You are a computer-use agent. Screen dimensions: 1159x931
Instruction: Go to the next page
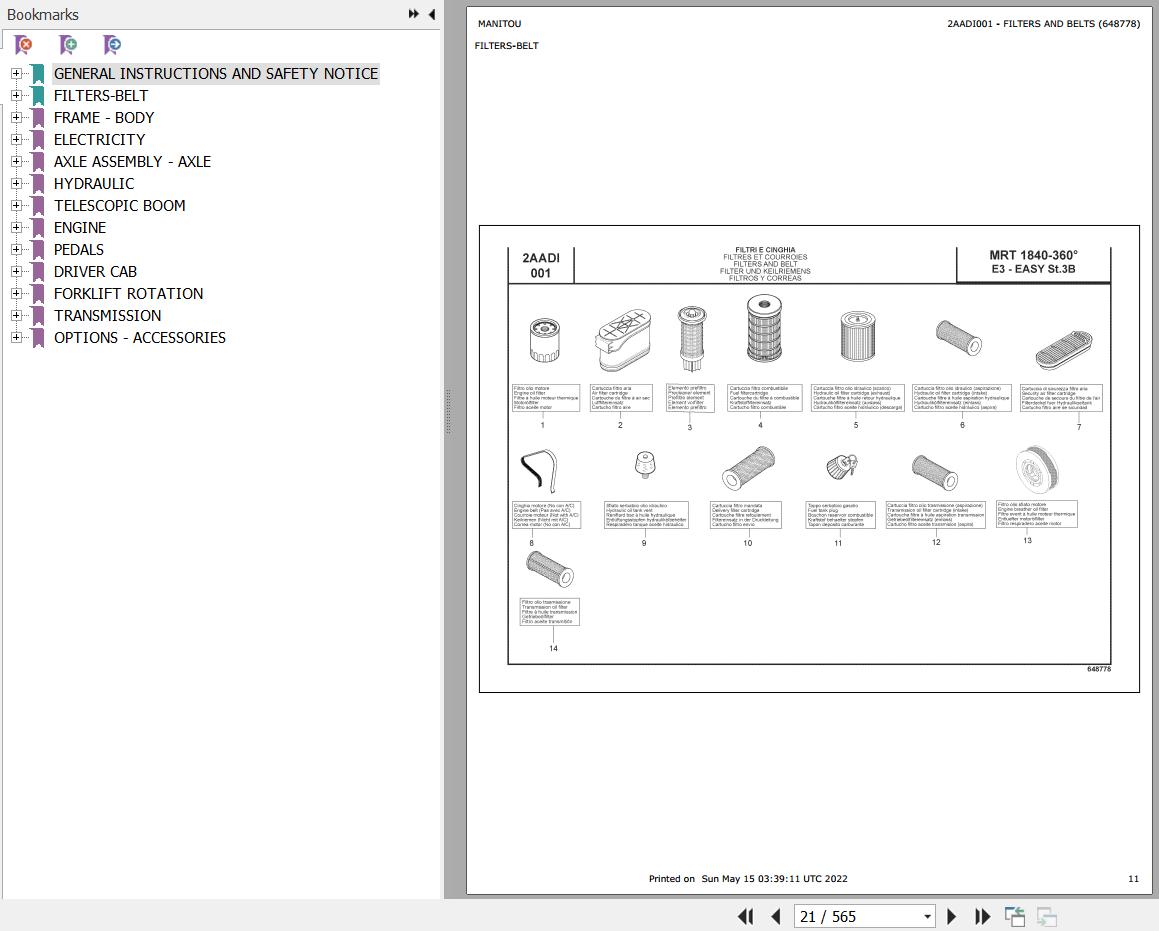[x=951, y=916]
